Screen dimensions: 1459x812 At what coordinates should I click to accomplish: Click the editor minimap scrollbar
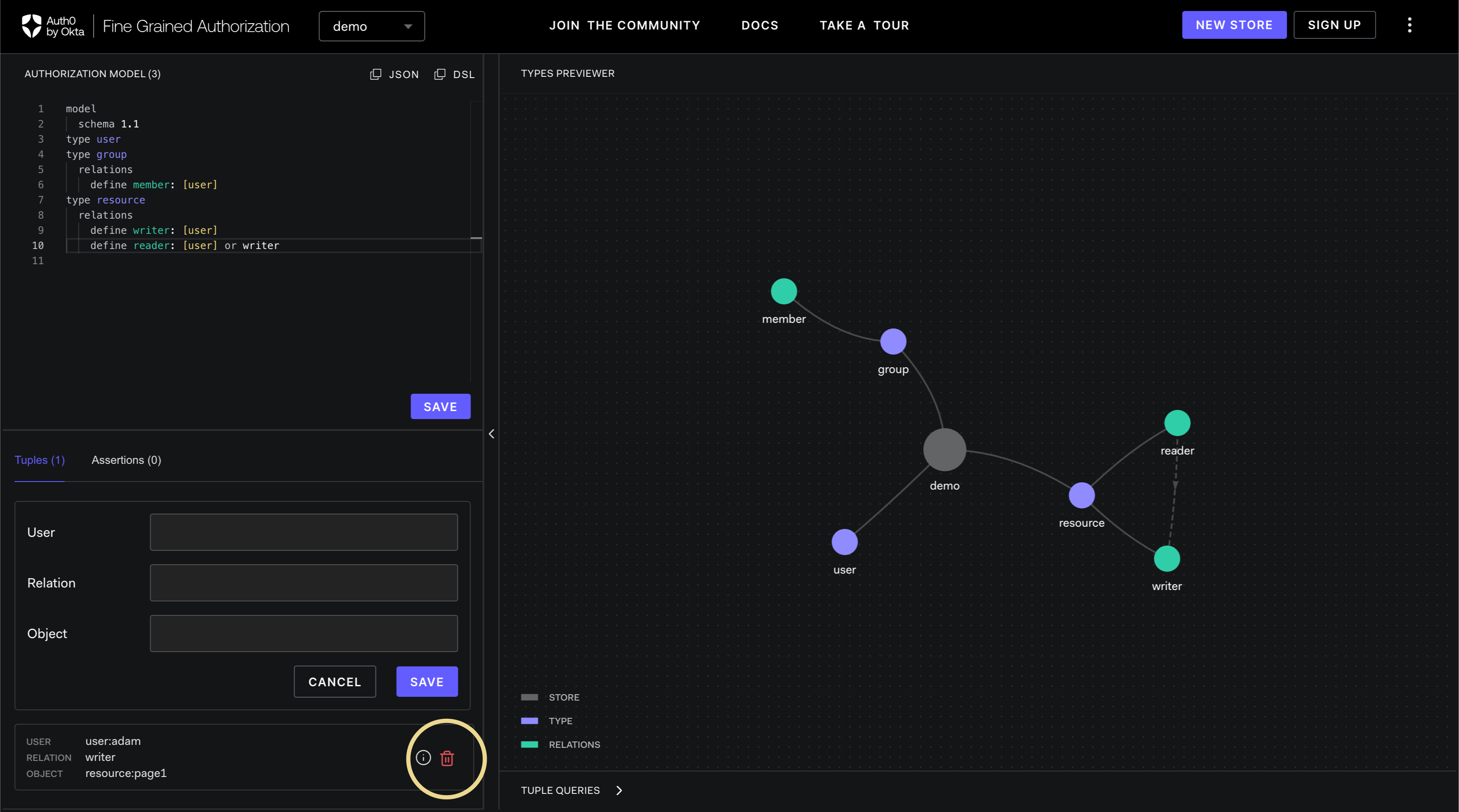coord(476,241)
